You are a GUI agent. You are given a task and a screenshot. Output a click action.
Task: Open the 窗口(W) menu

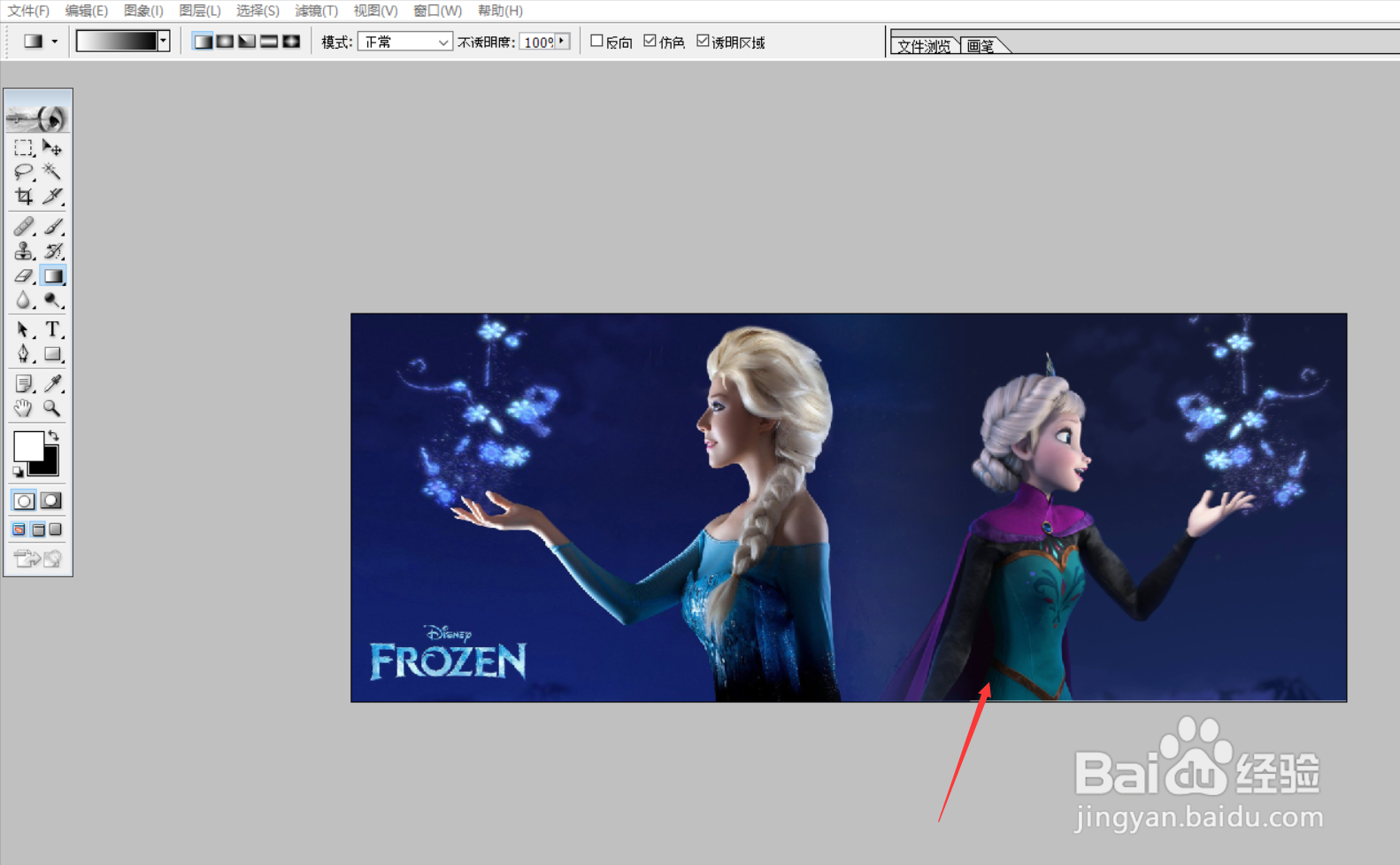click(x=437, y=11)
